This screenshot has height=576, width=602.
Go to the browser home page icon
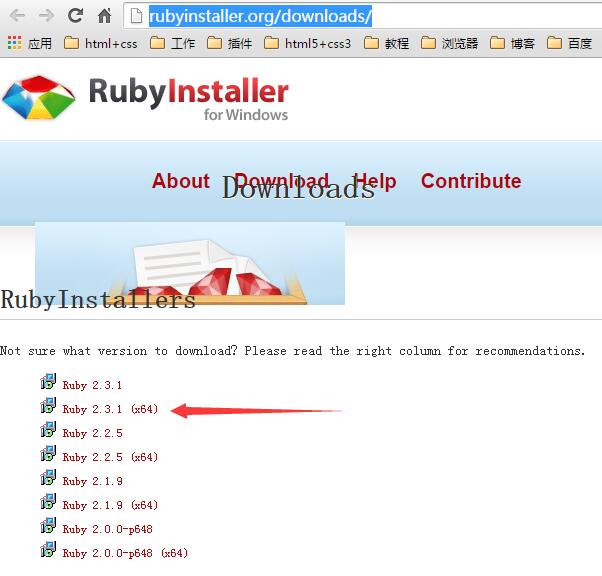coord(104,16)
